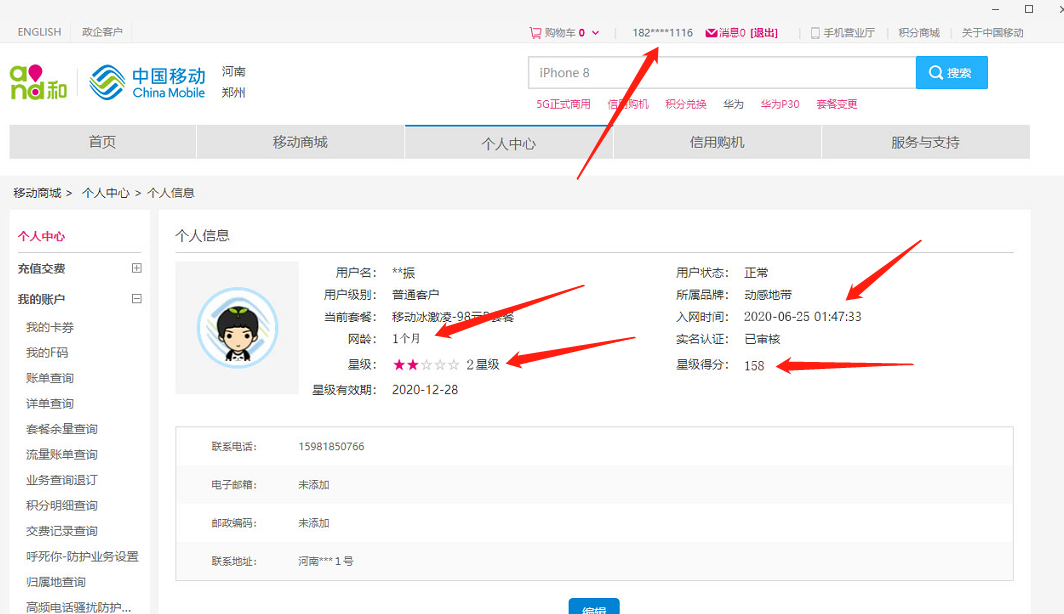This screenshot has width=1064, height=614.
Task: Open 交费记录查询 in the sidebar
Action: tap(62, 531)
